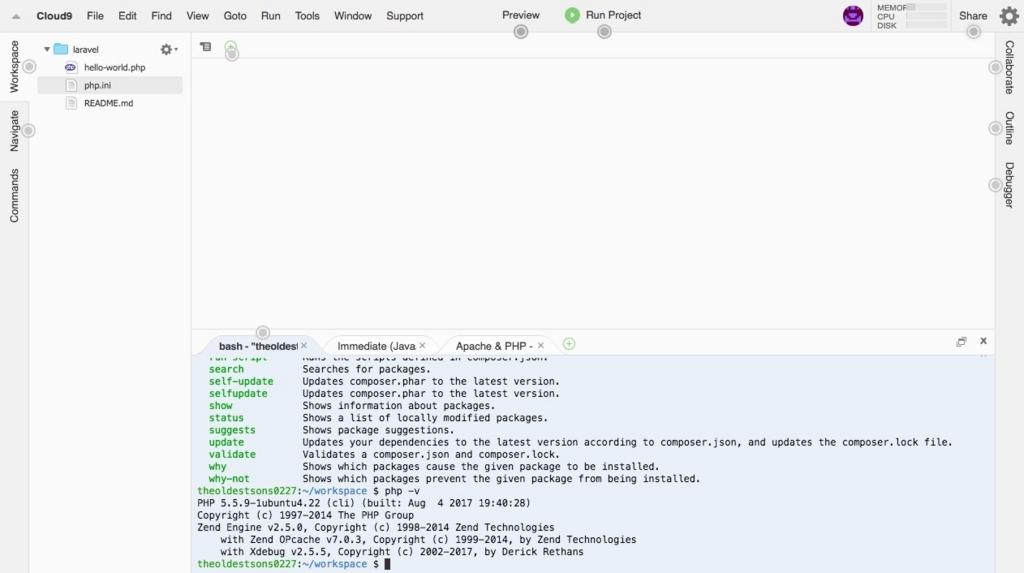Open the file tree settings gear dropdown
This screenshot has width=1024, height=573.
coord(169,49)
